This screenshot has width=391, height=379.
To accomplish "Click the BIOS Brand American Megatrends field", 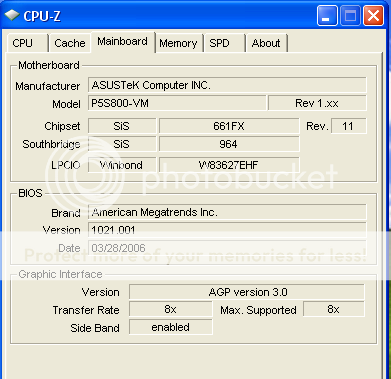I will tap(227, 212).
